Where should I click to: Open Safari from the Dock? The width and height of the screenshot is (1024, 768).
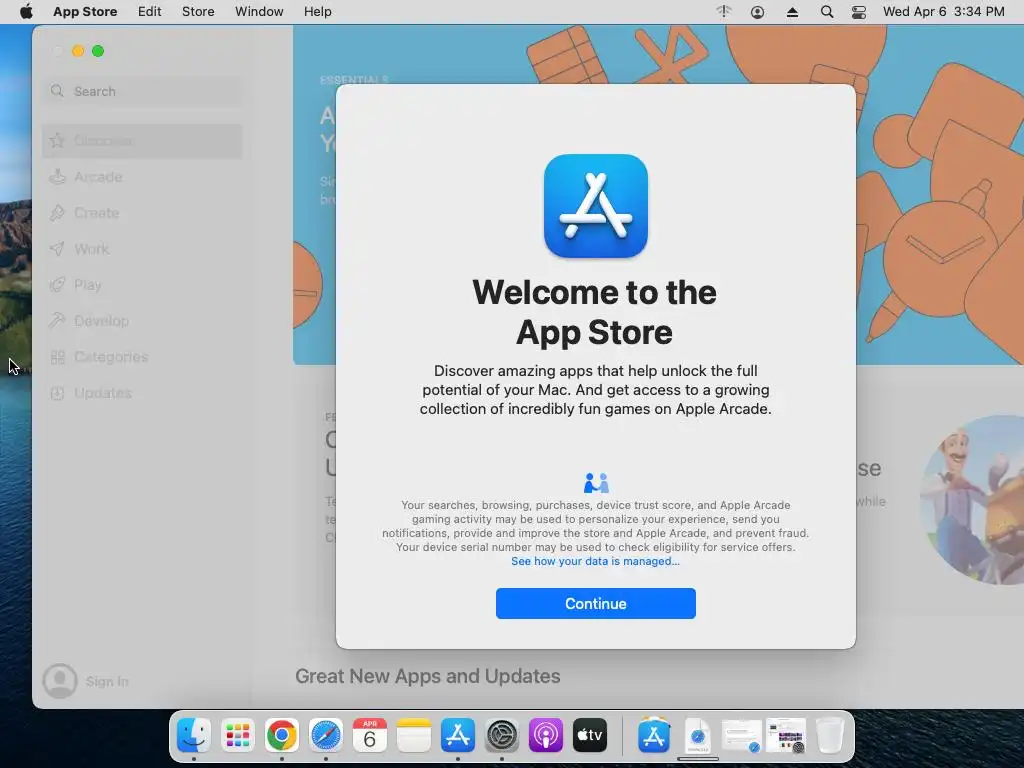(x=326, y=735)
